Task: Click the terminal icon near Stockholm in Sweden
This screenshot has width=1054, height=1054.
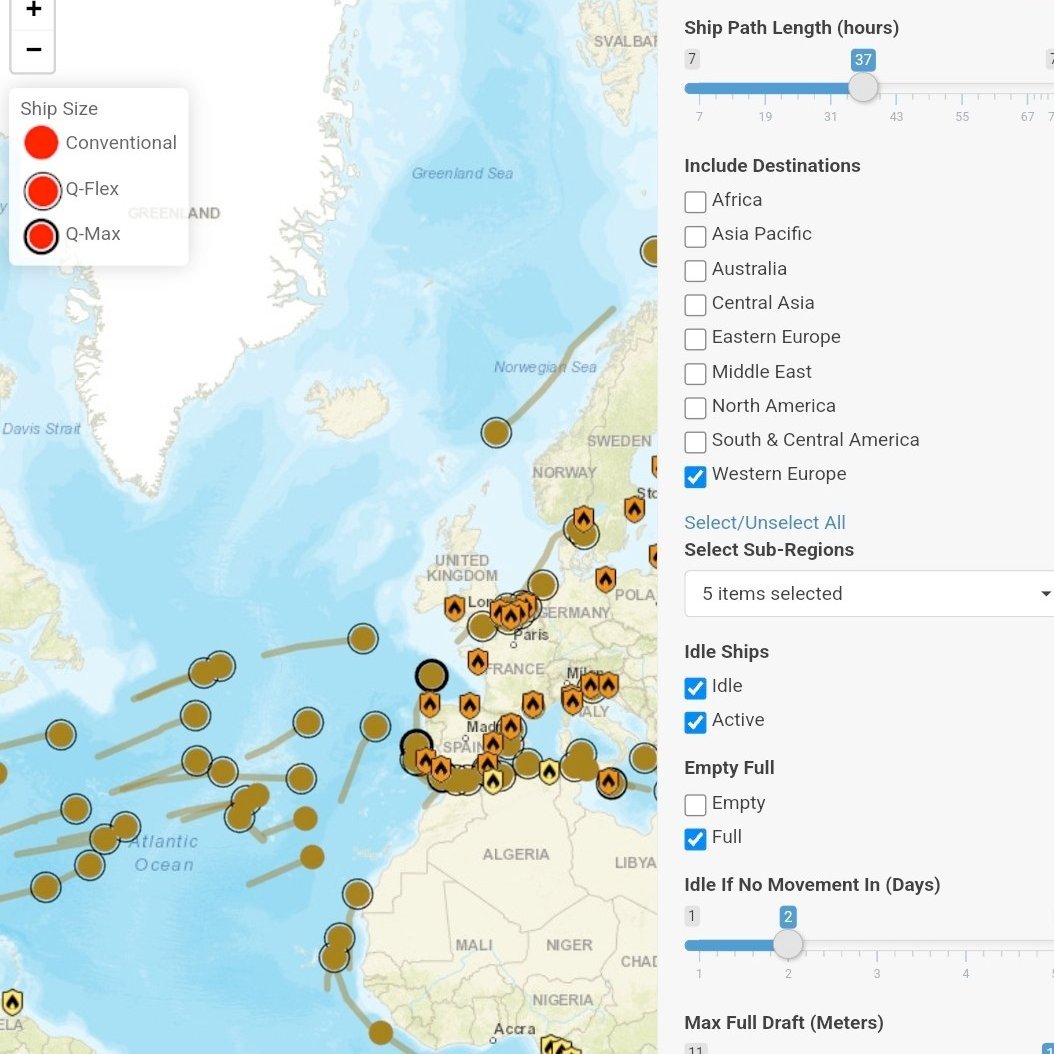Action: (634, 510)
